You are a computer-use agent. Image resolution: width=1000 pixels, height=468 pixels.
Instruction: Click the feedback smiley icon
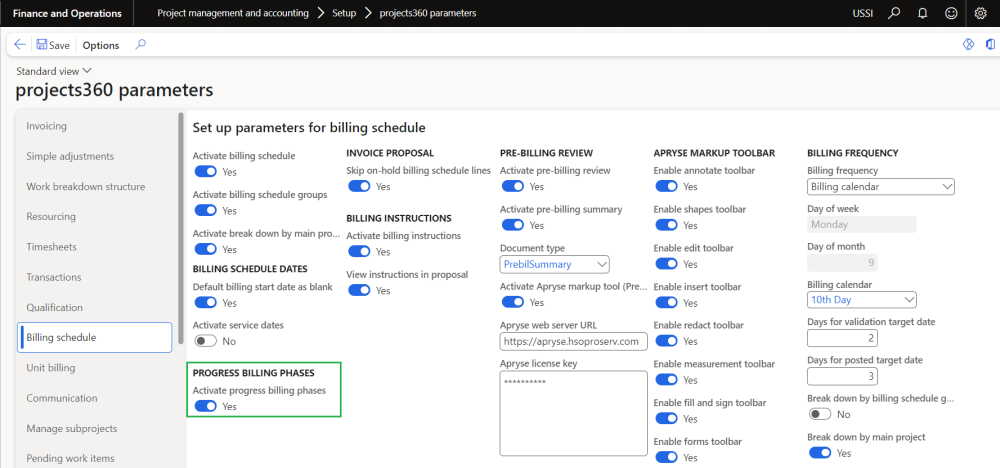pyautogui.click(x=949, y=14)
